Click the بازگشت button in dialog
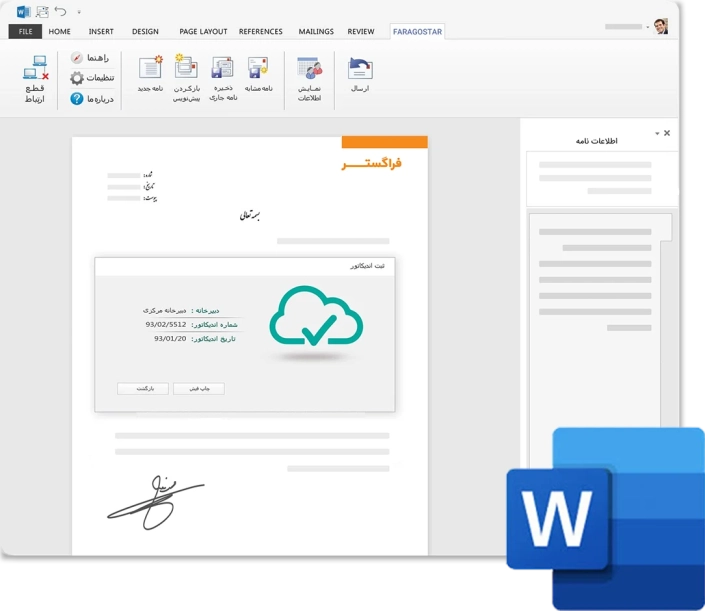 [143, 388]
